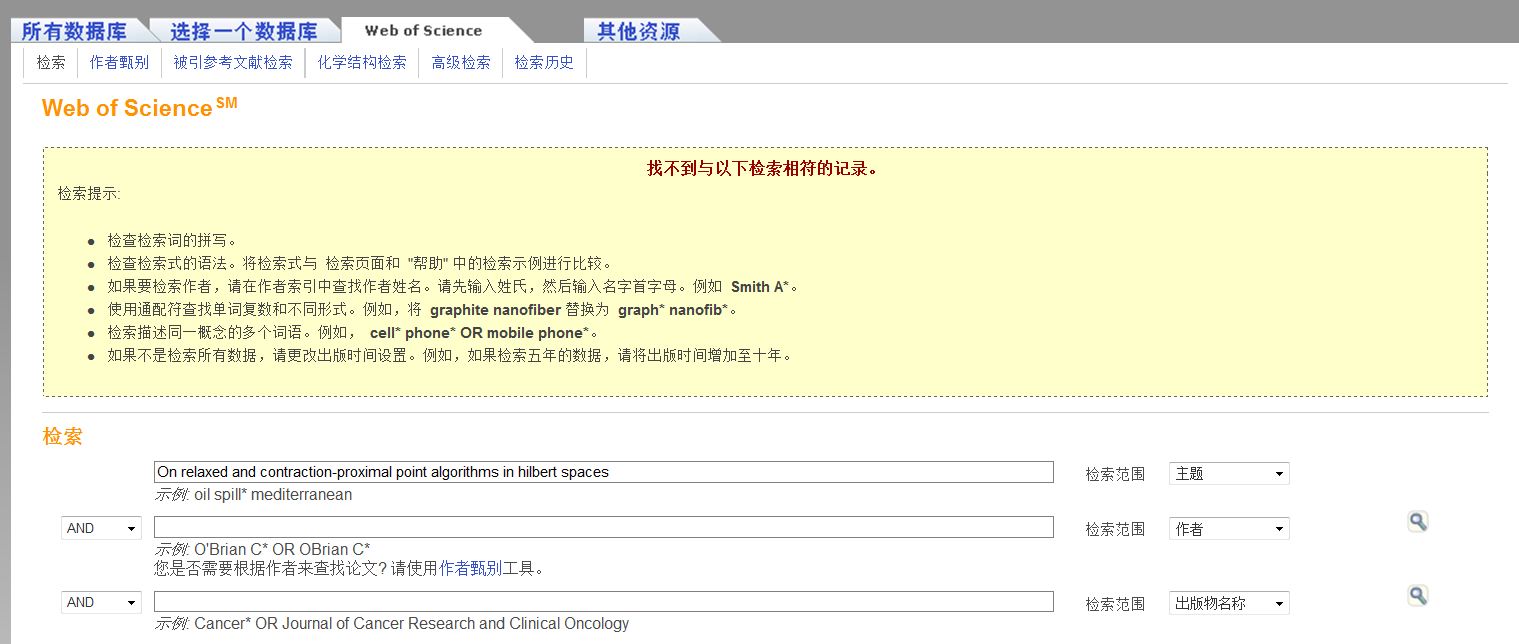
Task: Click the tip 检查检索词的拼写
Action: click(x=172, y=241)
